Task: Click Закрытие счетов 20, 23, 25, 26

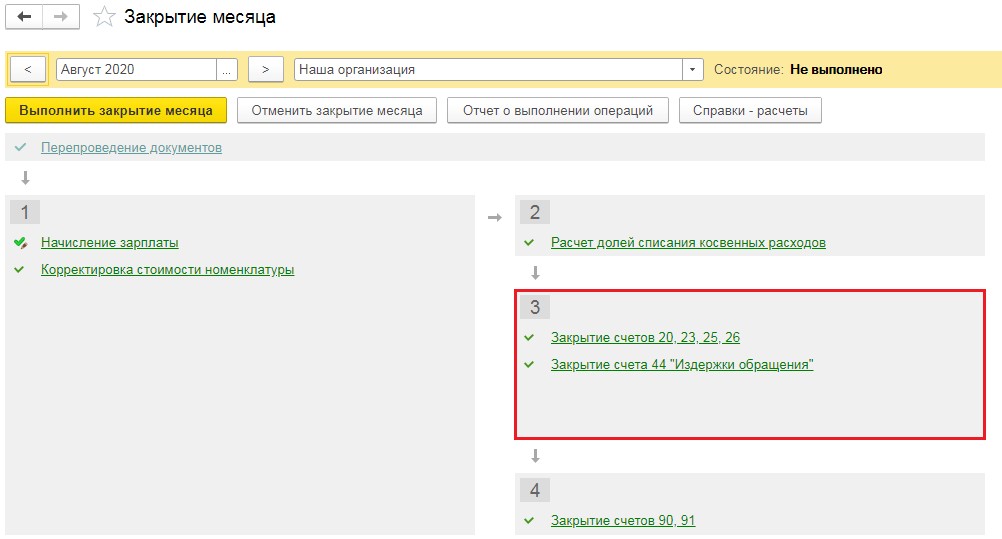Action: click(645, 338)
